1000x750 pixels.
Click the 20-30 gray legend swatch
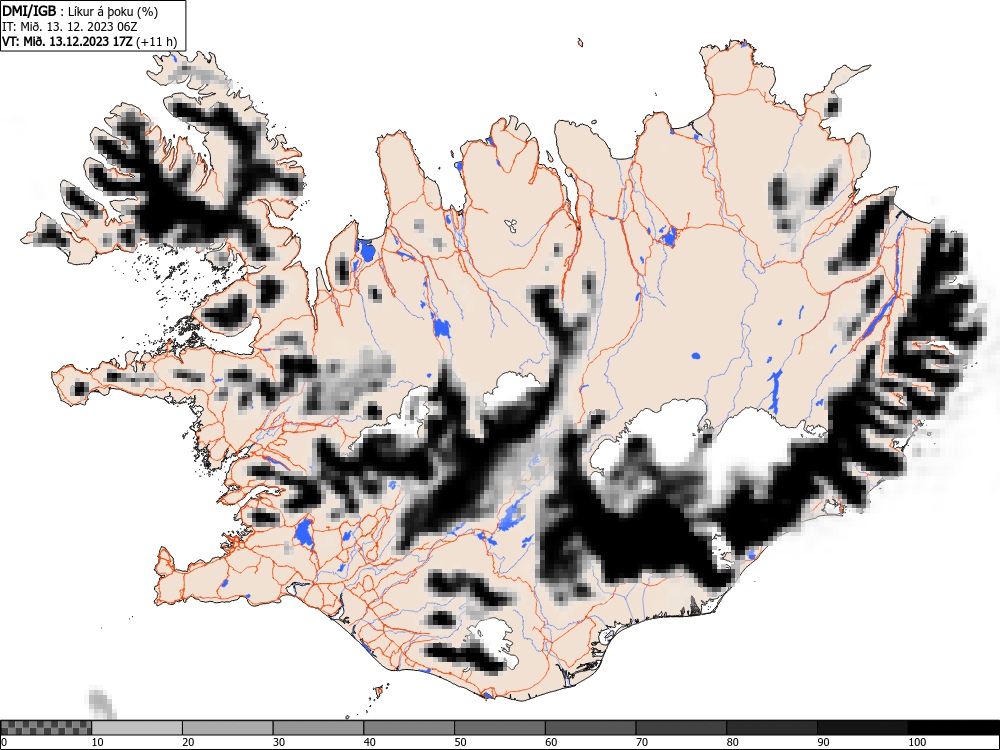pos(228,728)
